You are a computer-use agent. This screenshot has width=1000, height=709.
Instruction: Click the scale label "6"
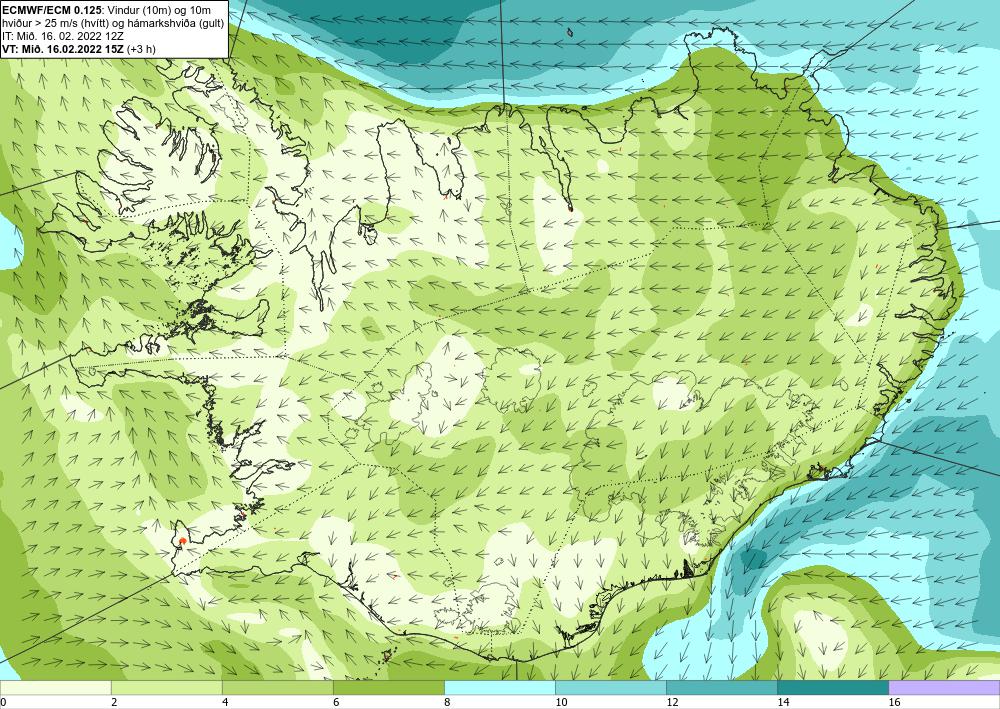pyautogui.click(x=335, y=702)
